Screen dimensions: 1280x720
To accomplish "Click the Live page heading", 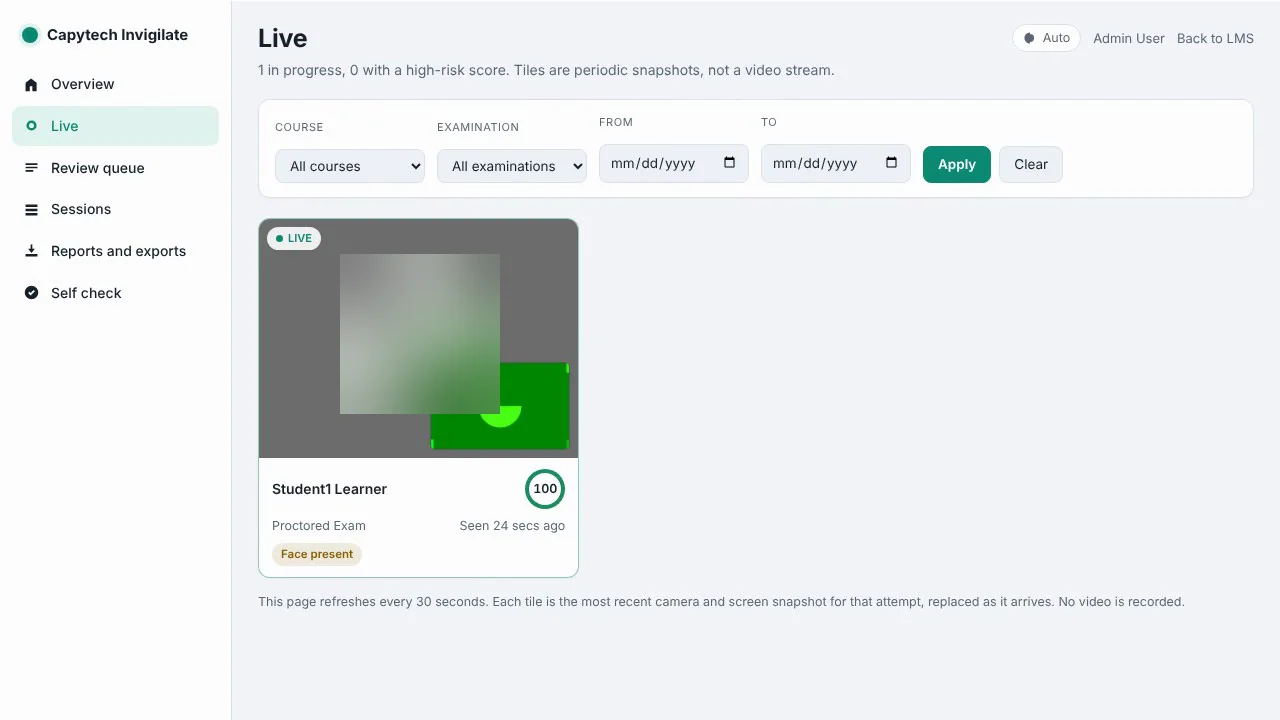I will pyautogui.click(x=283, y=38).
